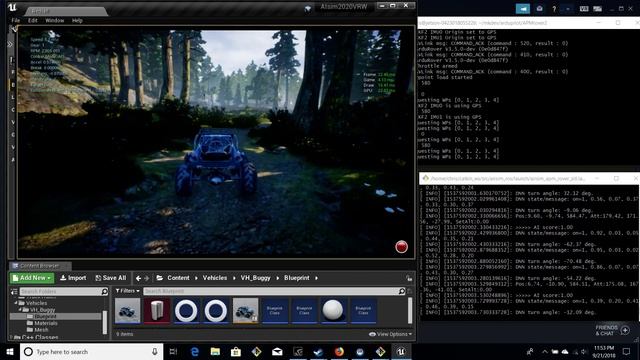The height and width of the screenshot is (360, 640).
Task: Click the folder path picker icon
Action: (160, 278)
